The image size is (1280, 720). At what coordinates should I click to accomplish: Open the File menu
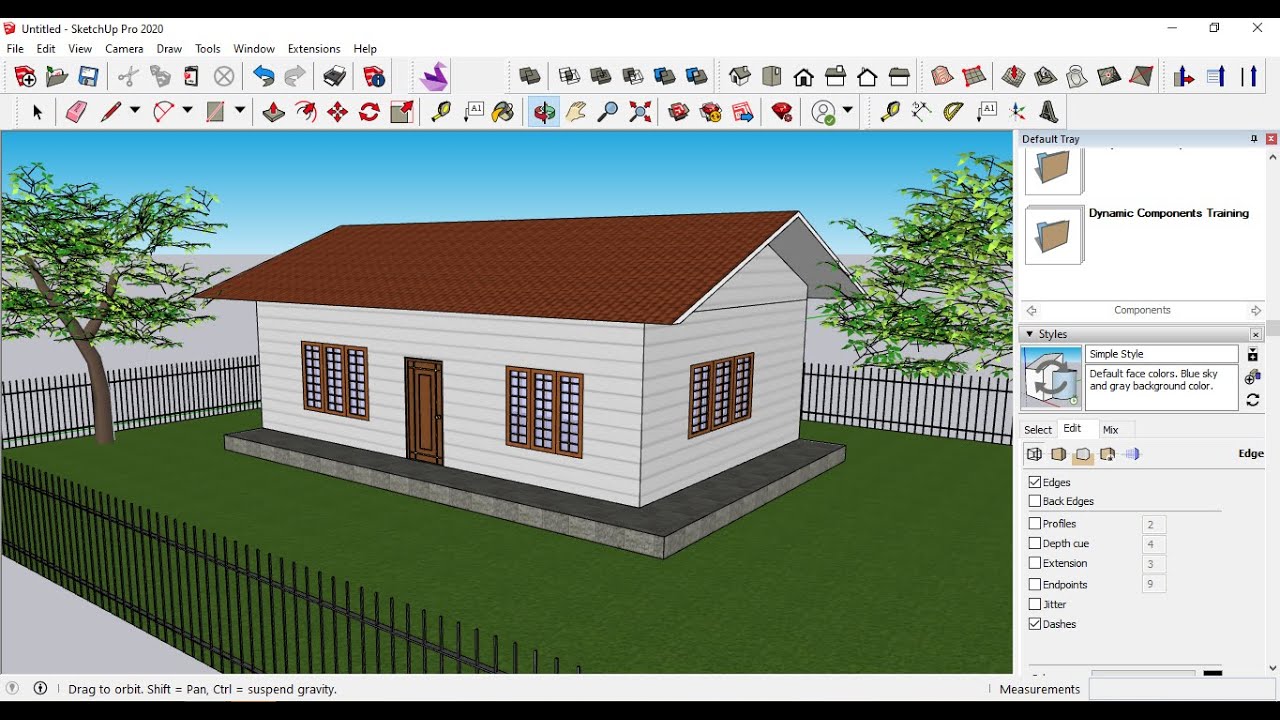click(x=15, y=48)
